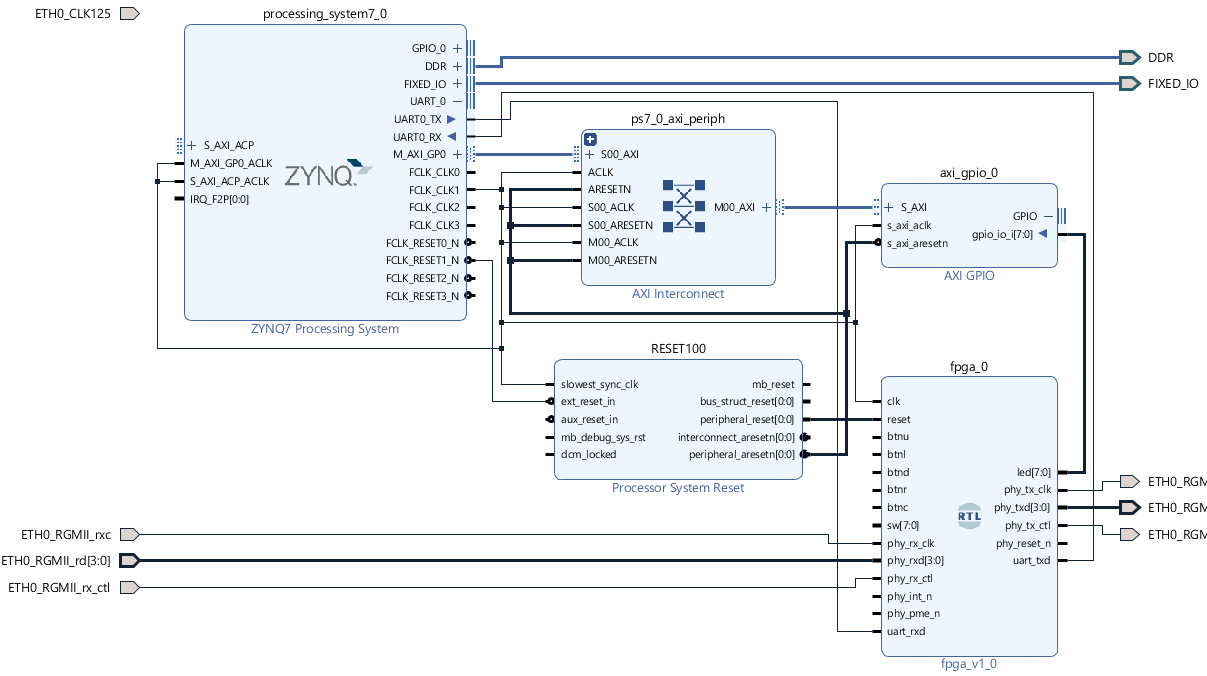Toggle the plus button atop ps7_0_axi_periph

click(588, 138)
